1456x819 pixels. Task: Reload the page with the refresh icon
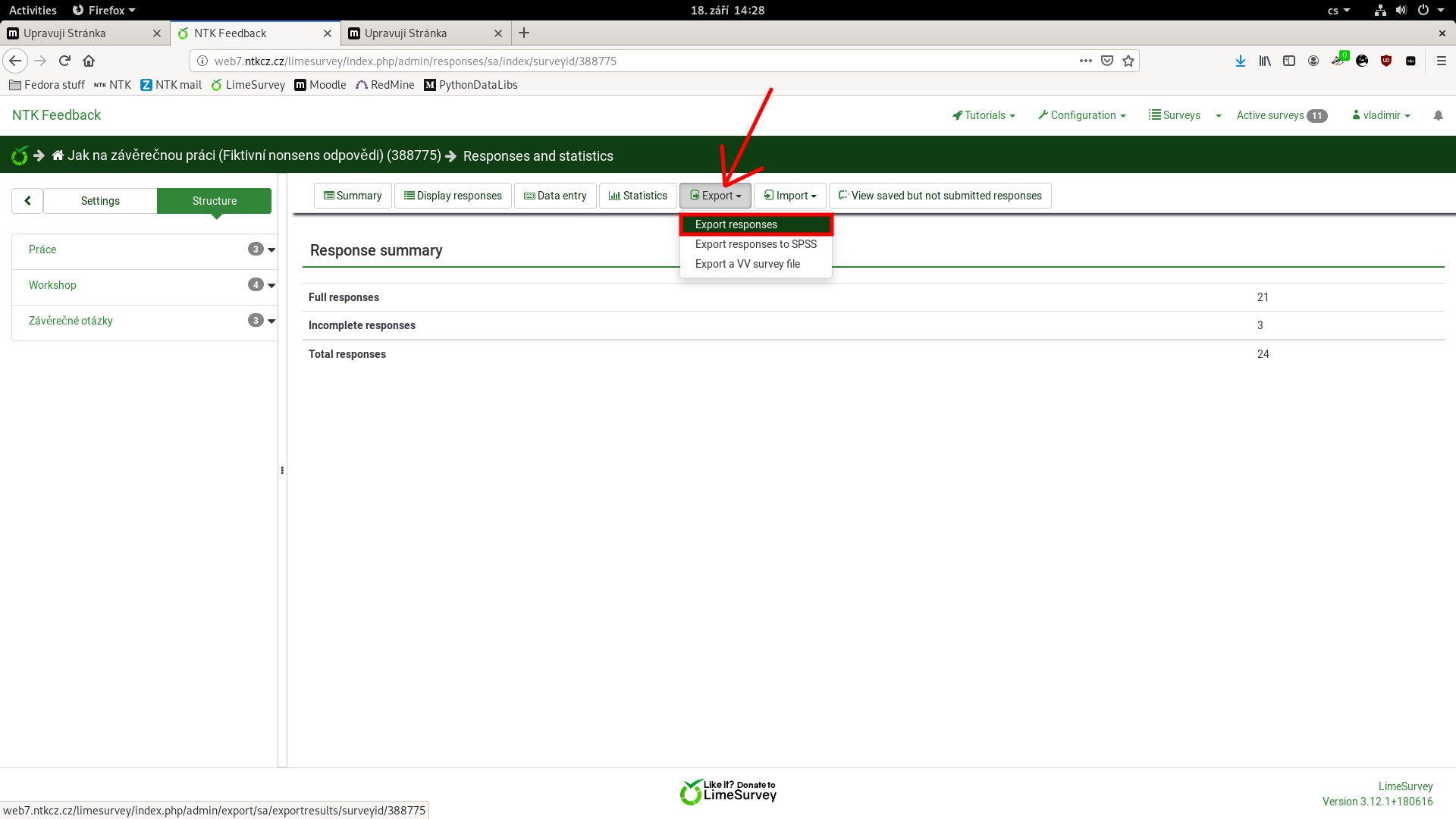pyautogui.click(x=64, y=61)
